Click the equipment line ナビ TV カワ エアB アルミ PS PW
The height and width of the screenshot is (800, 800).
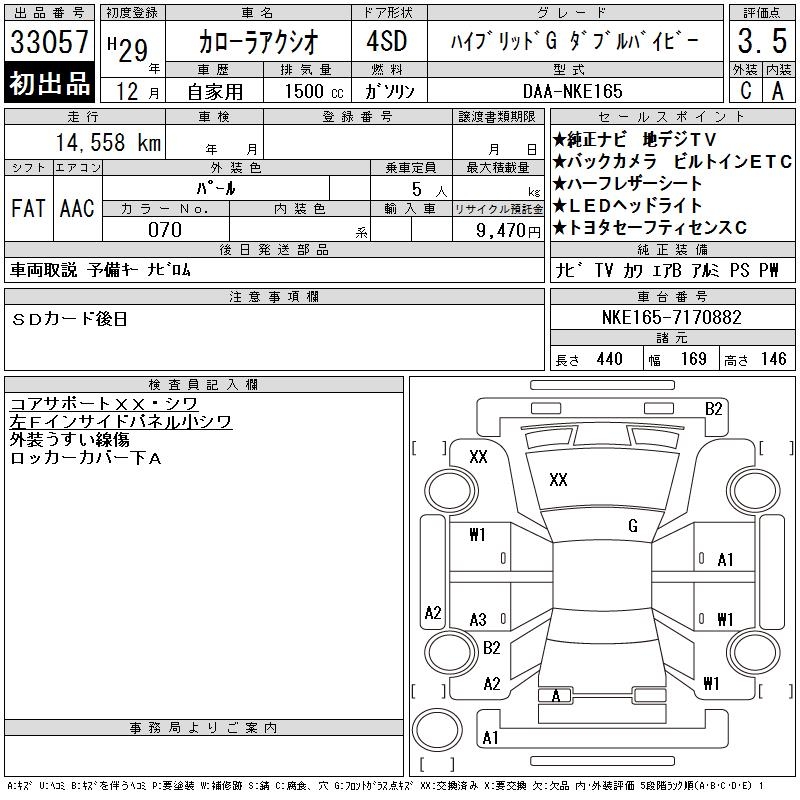(667, 270)
